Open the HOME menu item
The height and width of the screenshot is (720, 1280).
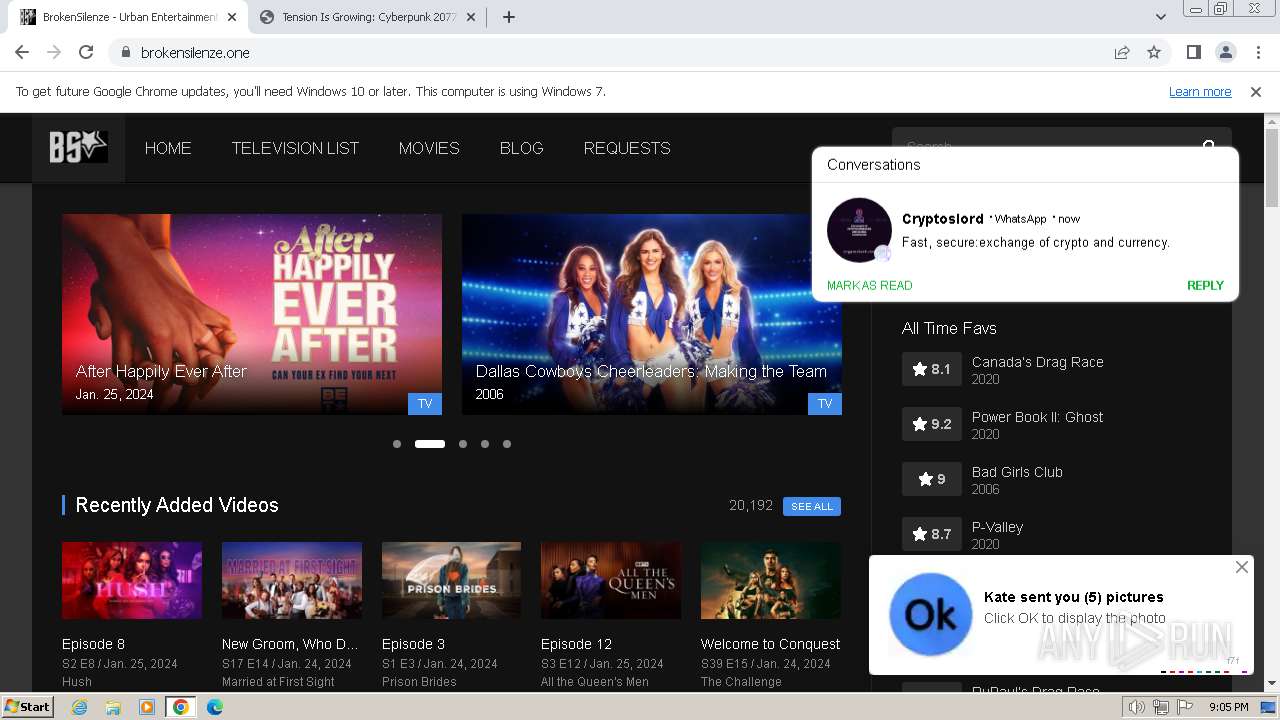coord(168,148)
